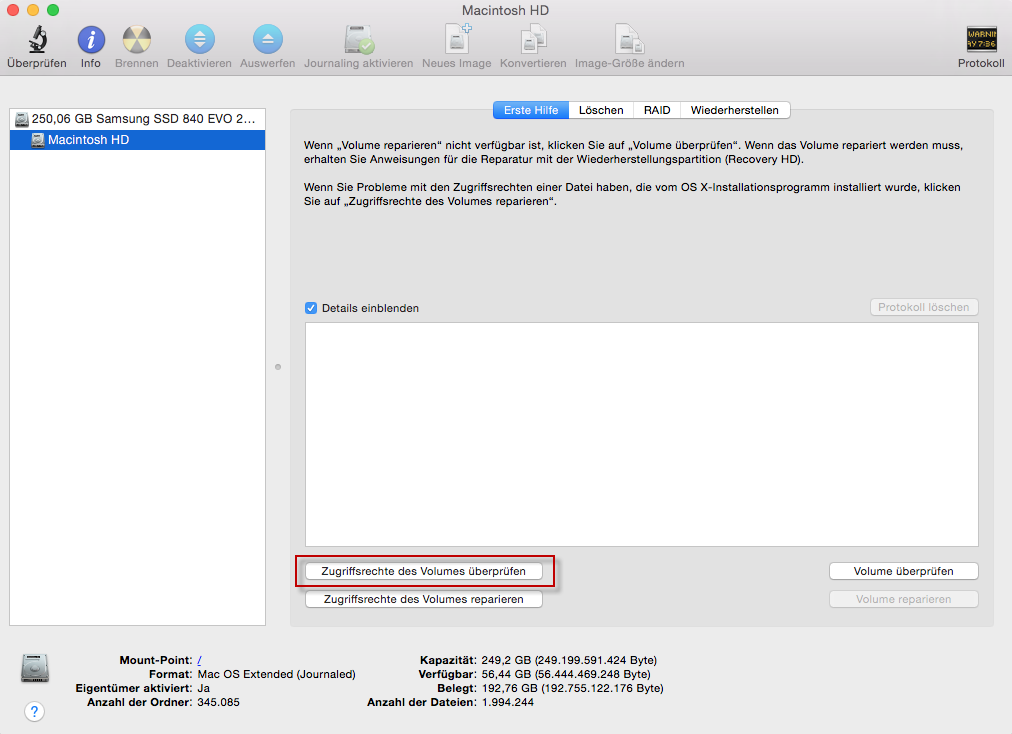Click the Brennen burn disc icon
Screen dimensions: 1012x734
point(137,40)
